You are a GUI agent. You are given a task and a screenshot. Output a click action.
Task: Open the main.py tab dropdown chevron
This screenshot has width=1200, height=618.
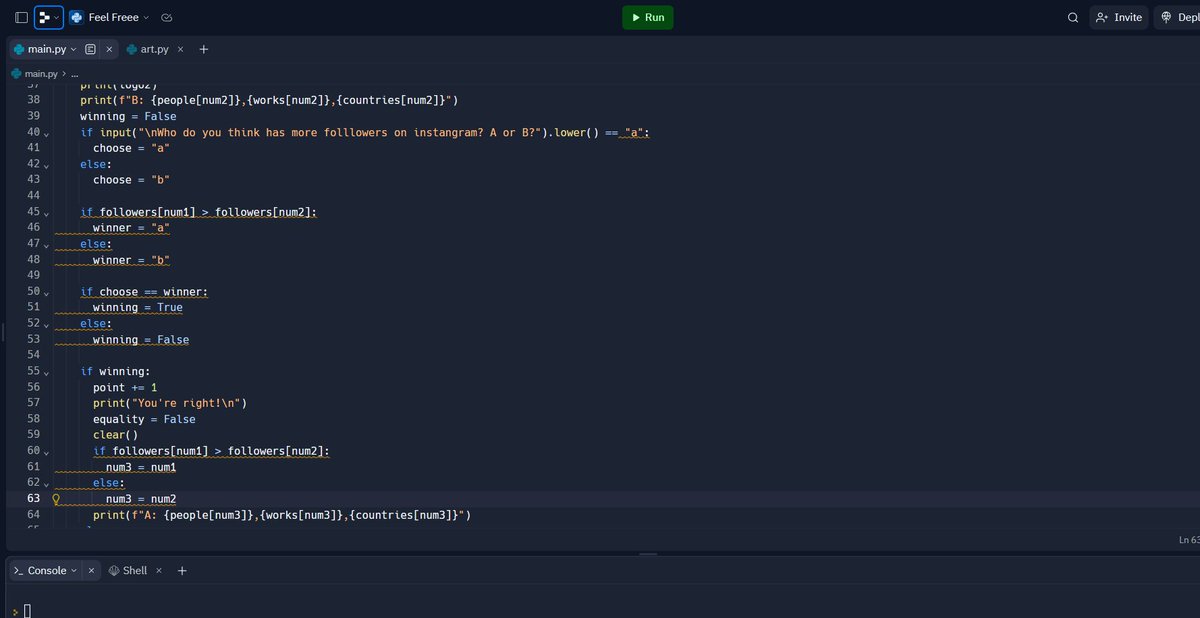73,49
